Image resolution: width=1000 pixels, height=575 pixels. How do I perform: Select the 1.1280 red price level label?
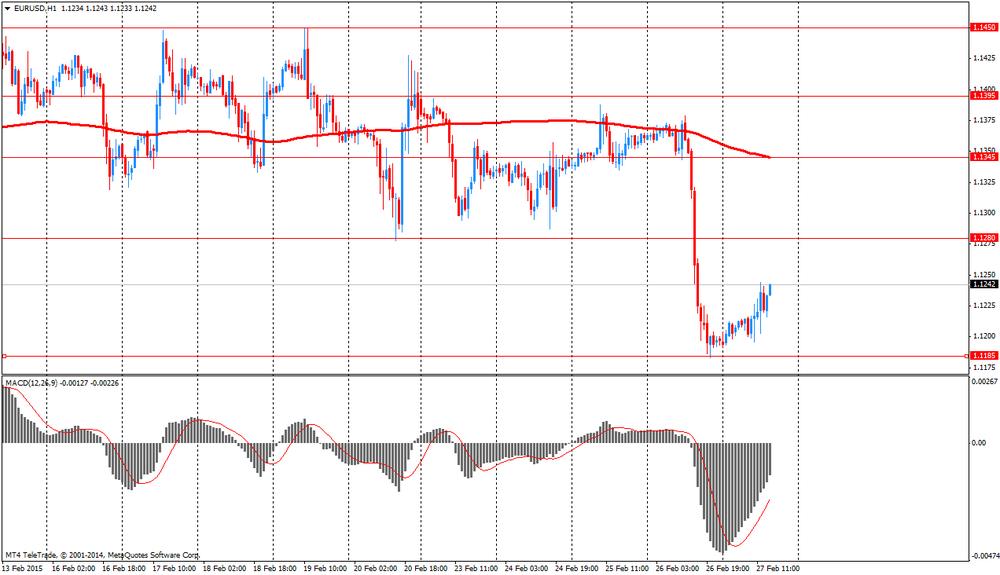[x=983, y=238]
